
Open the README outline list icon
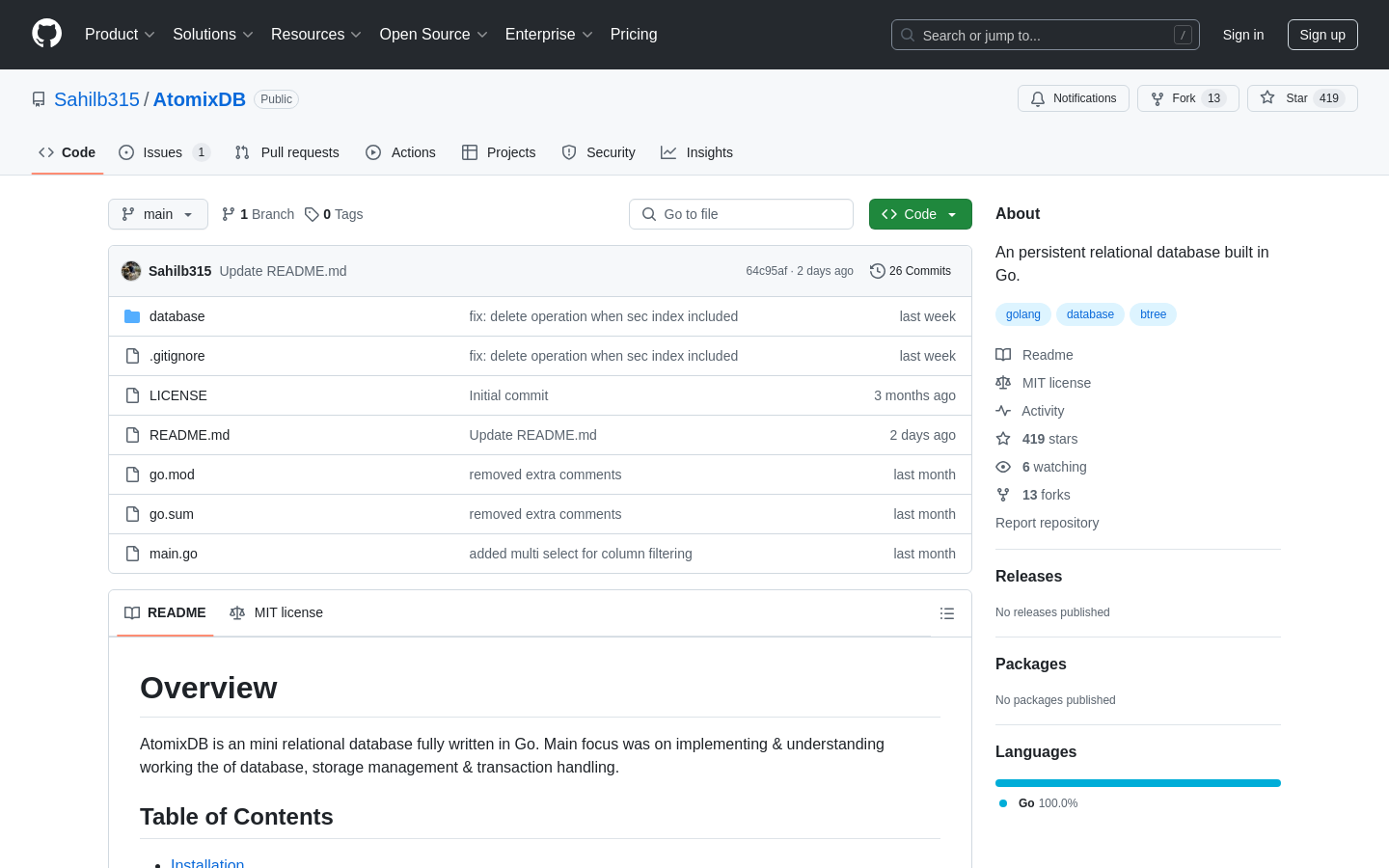tap(947, 613)
